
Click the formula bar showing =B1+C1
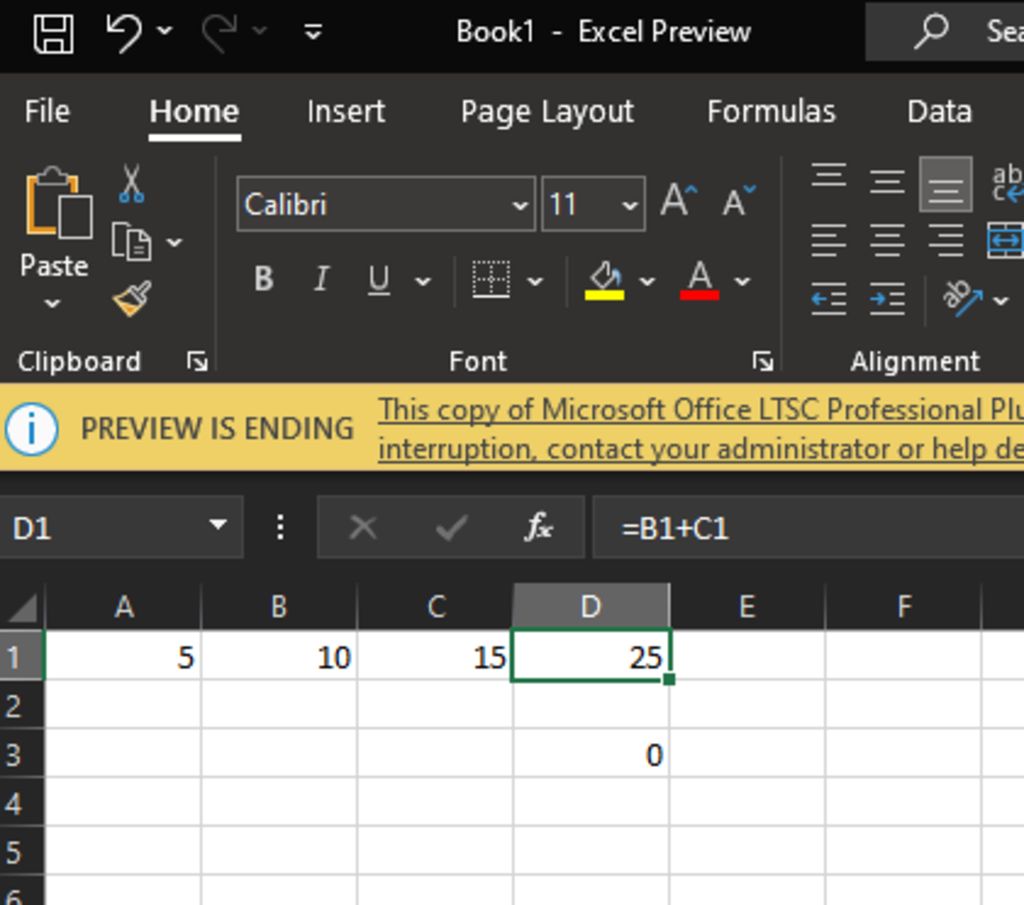point(808,527)
